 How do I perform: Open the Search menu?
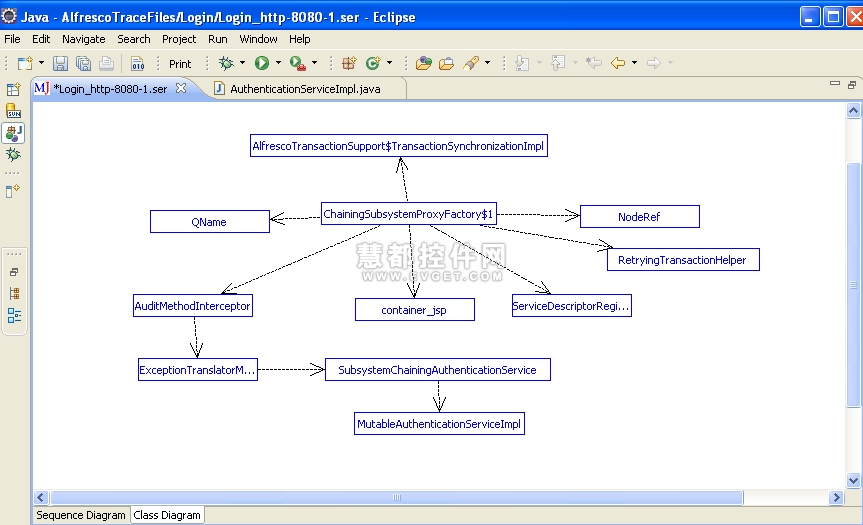click(x=134, y=39)
